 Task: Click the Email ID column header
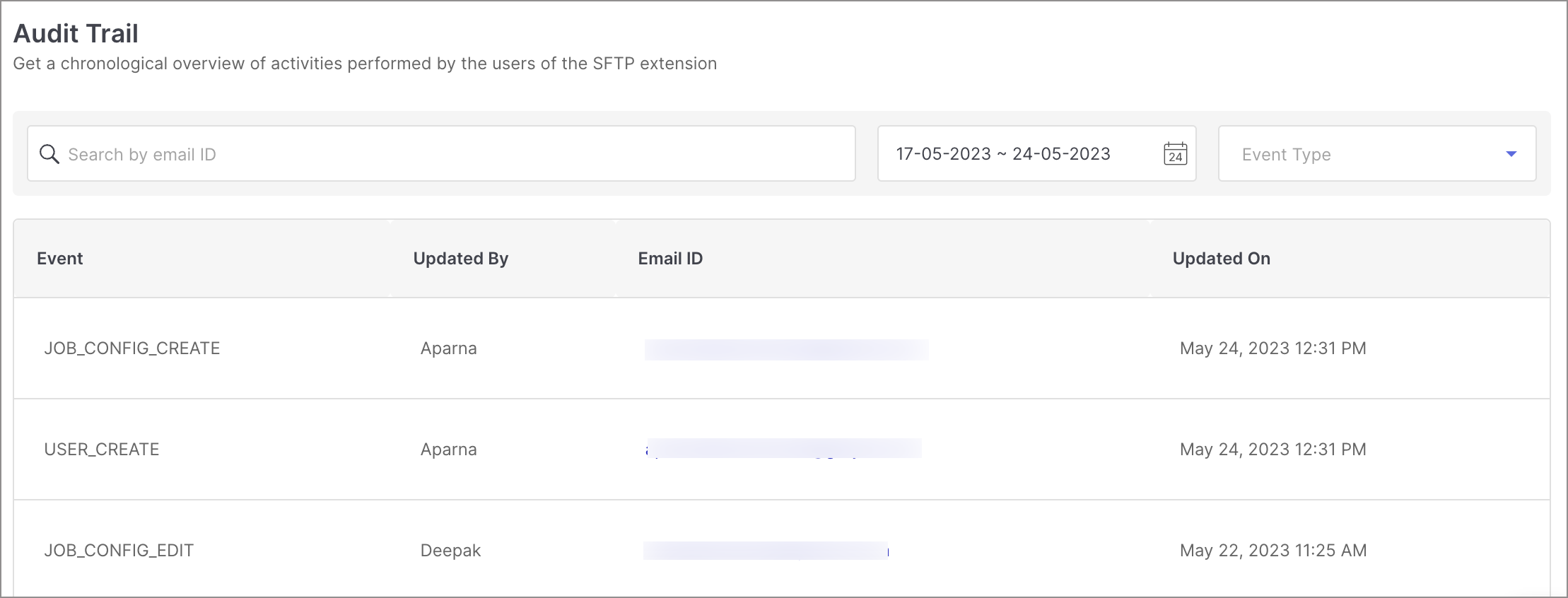click(x=670, y=259)
